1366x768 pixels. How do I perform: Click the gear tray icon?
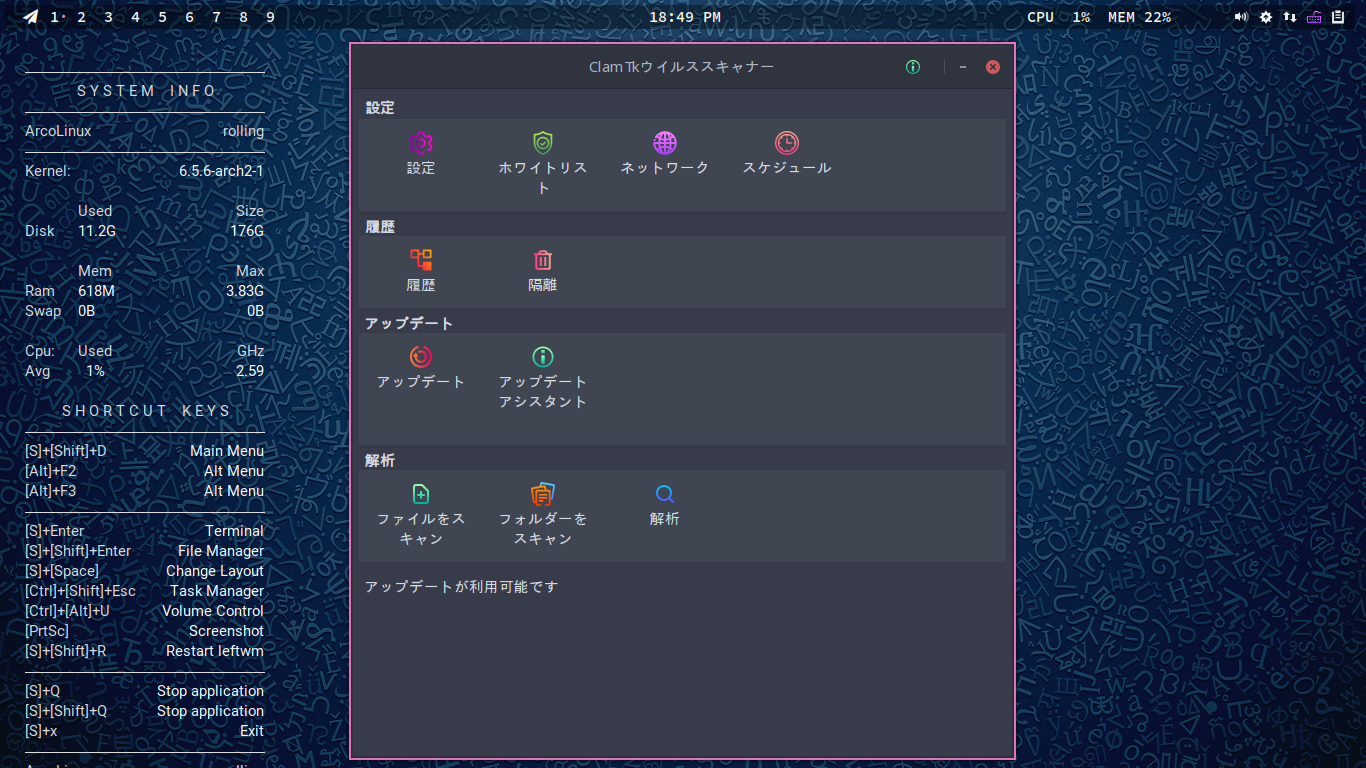1266,17
